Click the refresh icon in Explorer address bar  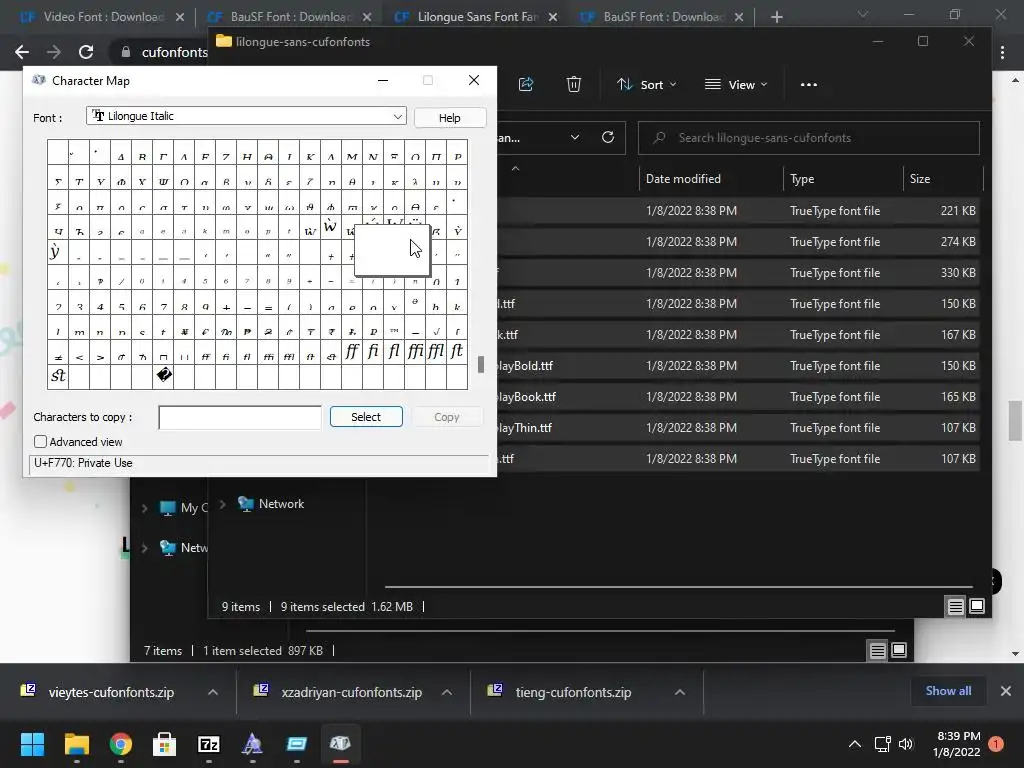pos(608,137)
